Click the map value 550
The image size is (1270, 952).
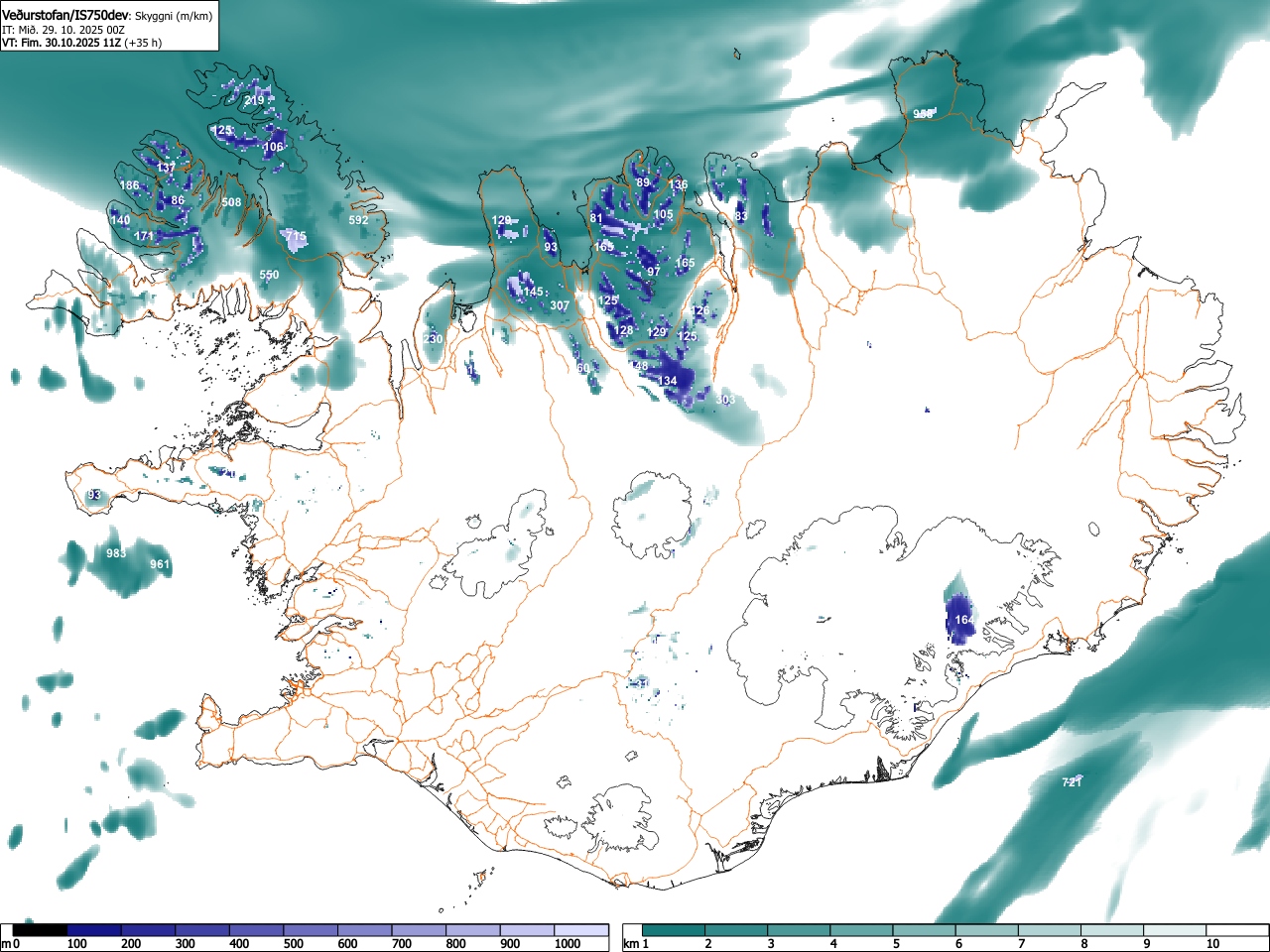click(x=269, y=275)
